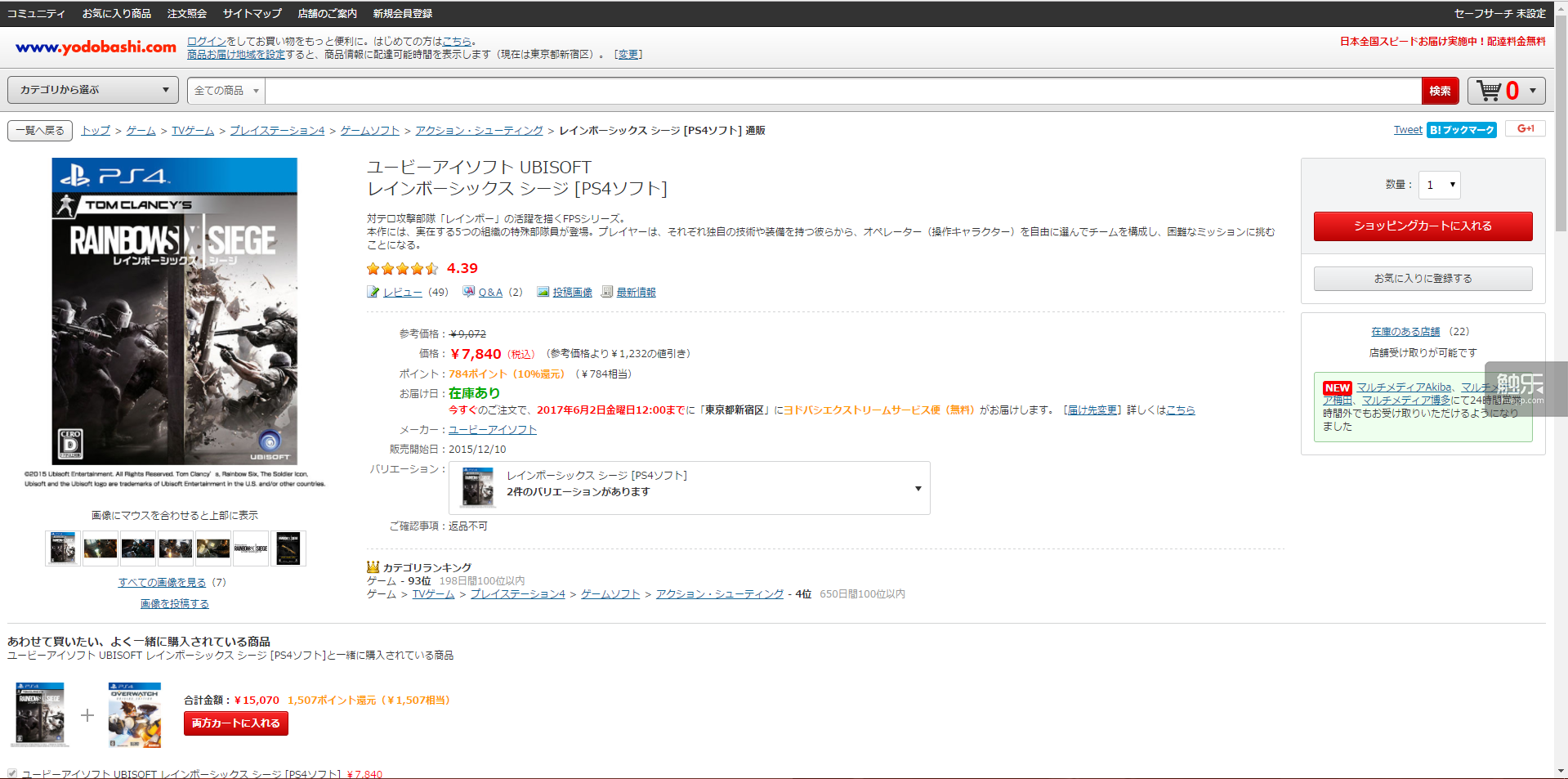Click the Q&A speech bubble icon
Viewport: 1568px width, 779px height.
(x=468, y=292)
